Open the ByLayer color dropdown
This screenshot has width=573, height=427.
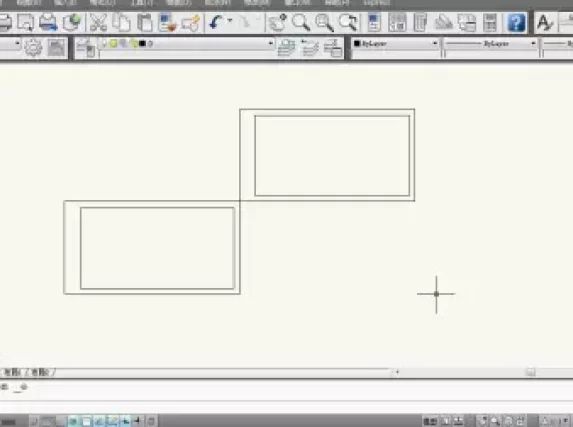pyautogui.click(x=395, y=44)
